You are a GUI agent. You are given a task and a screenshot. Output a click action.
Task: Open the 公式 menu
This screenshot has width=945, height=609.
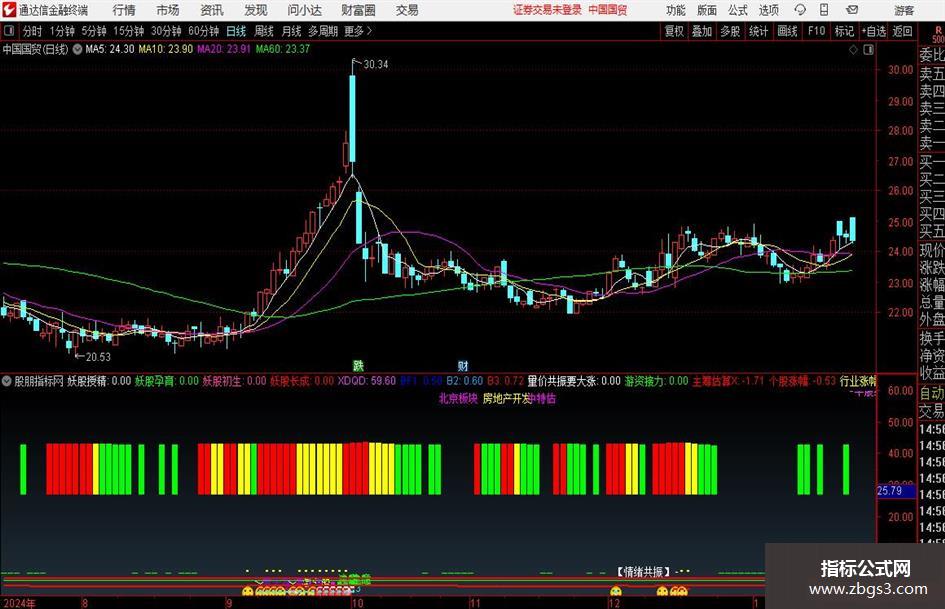(x=738, y=10)
